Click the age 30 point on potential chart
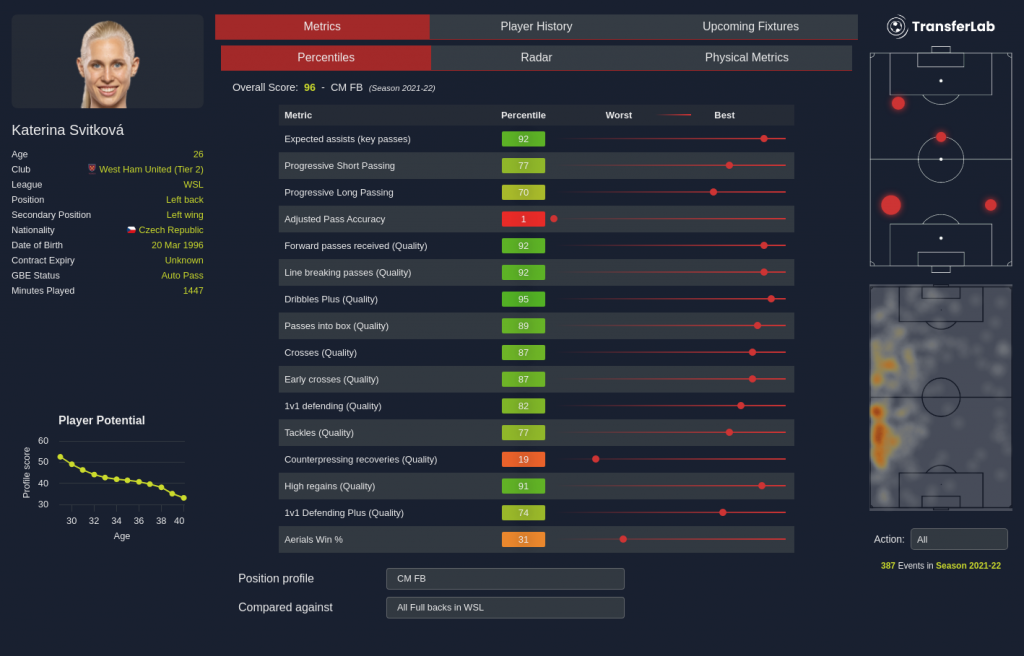 click(x=71, y=464)
